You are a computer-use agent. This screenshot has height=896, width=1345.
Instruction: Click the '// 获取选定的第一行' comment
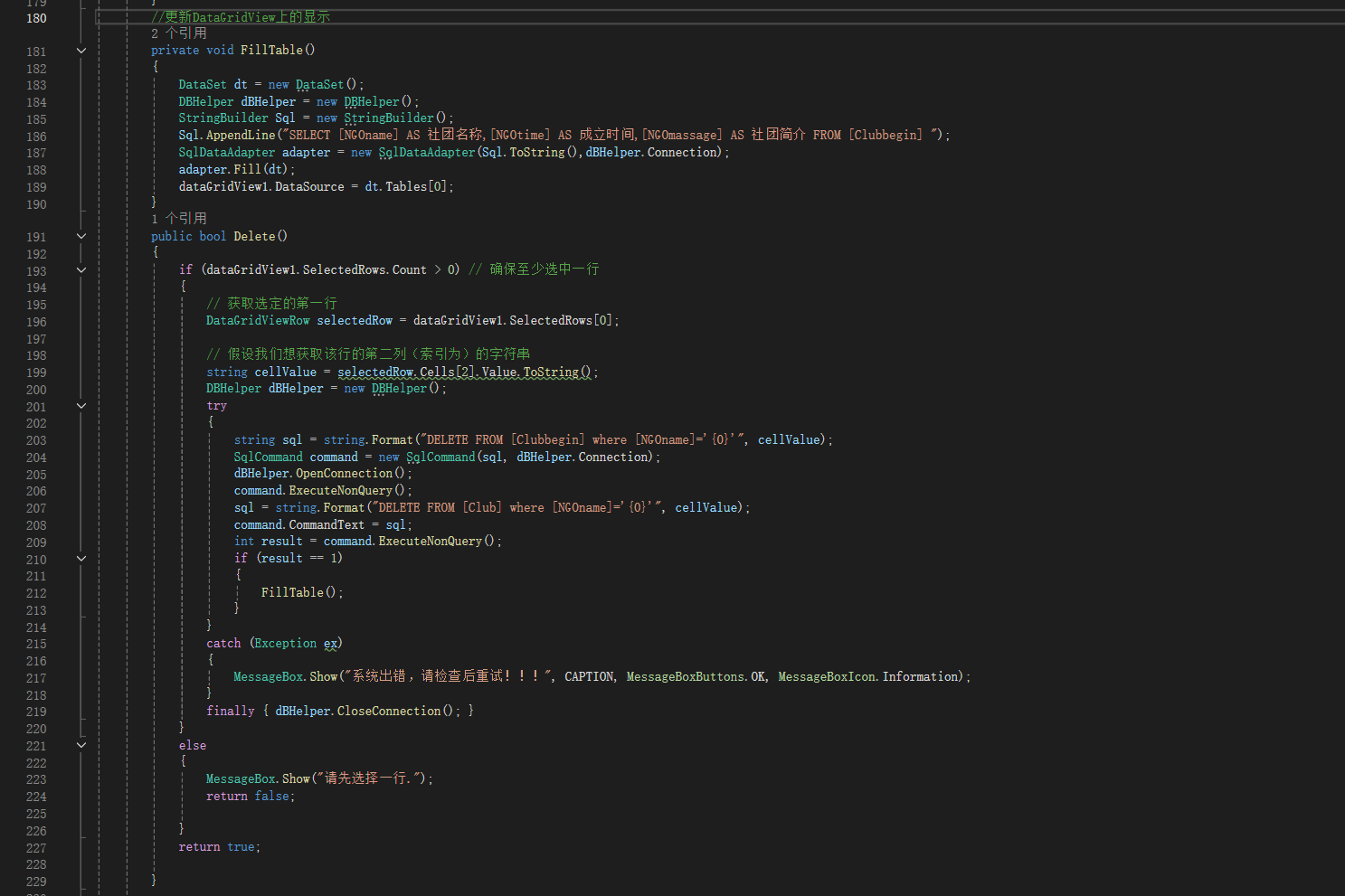(x=271, y=304)
